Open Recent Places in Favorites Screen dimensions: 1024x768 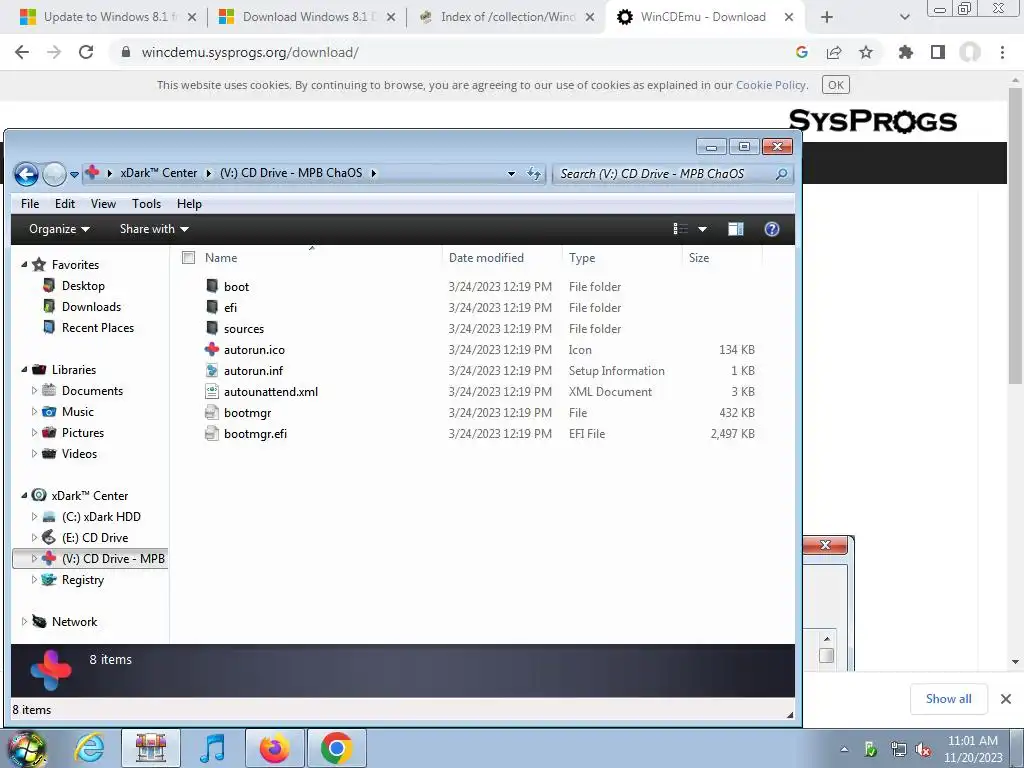pos(98,328)
